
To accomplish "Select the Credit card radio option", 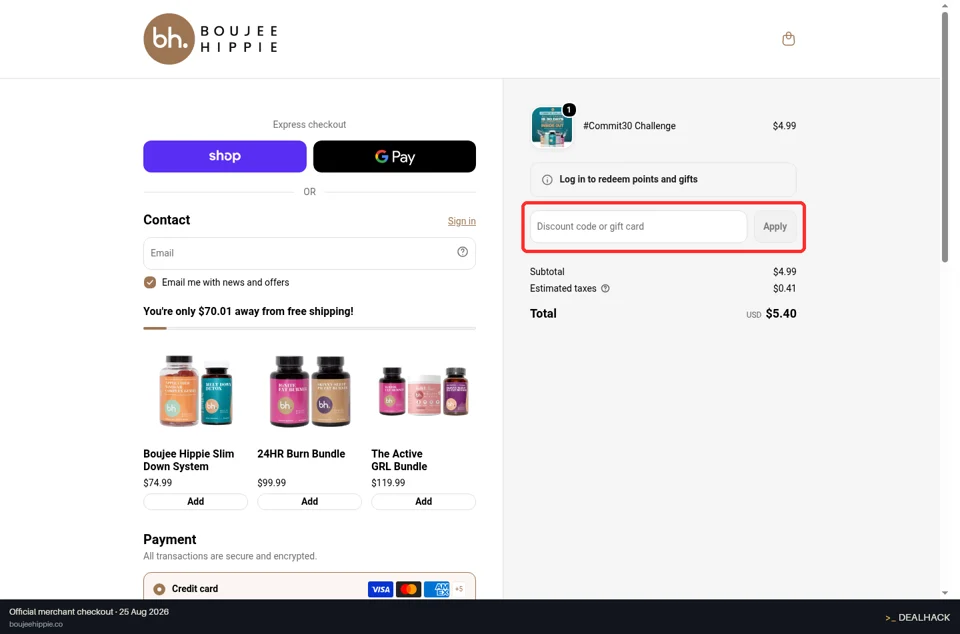I will tap(159, 589).
